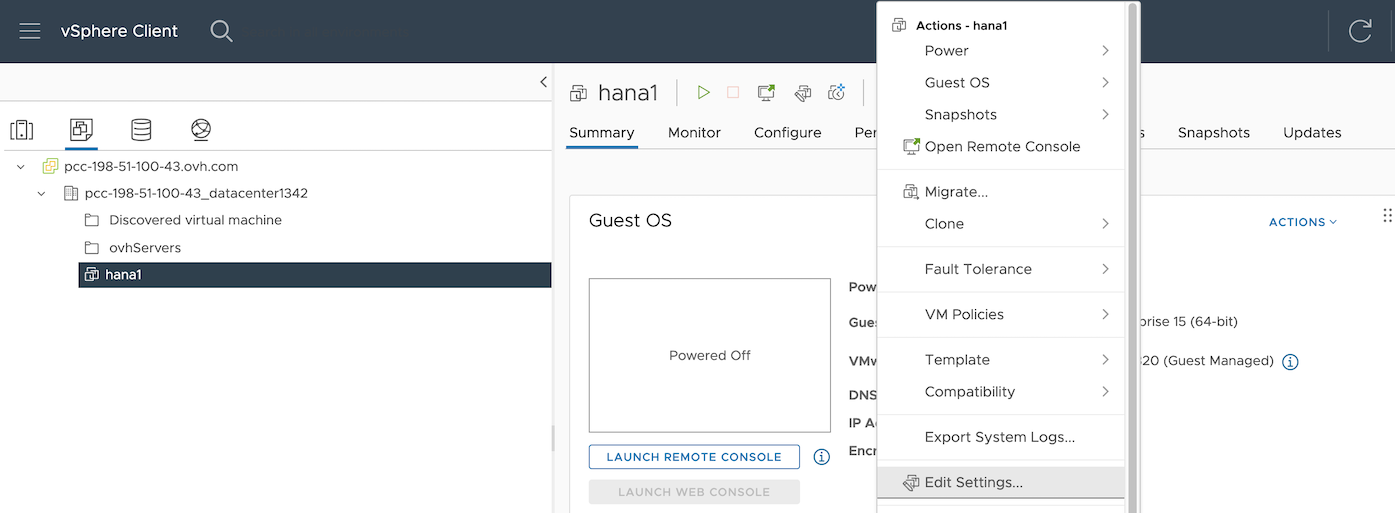Switch to the Monitor tab
This screenshot has width=1395, height=513.
tap(694, 133)
